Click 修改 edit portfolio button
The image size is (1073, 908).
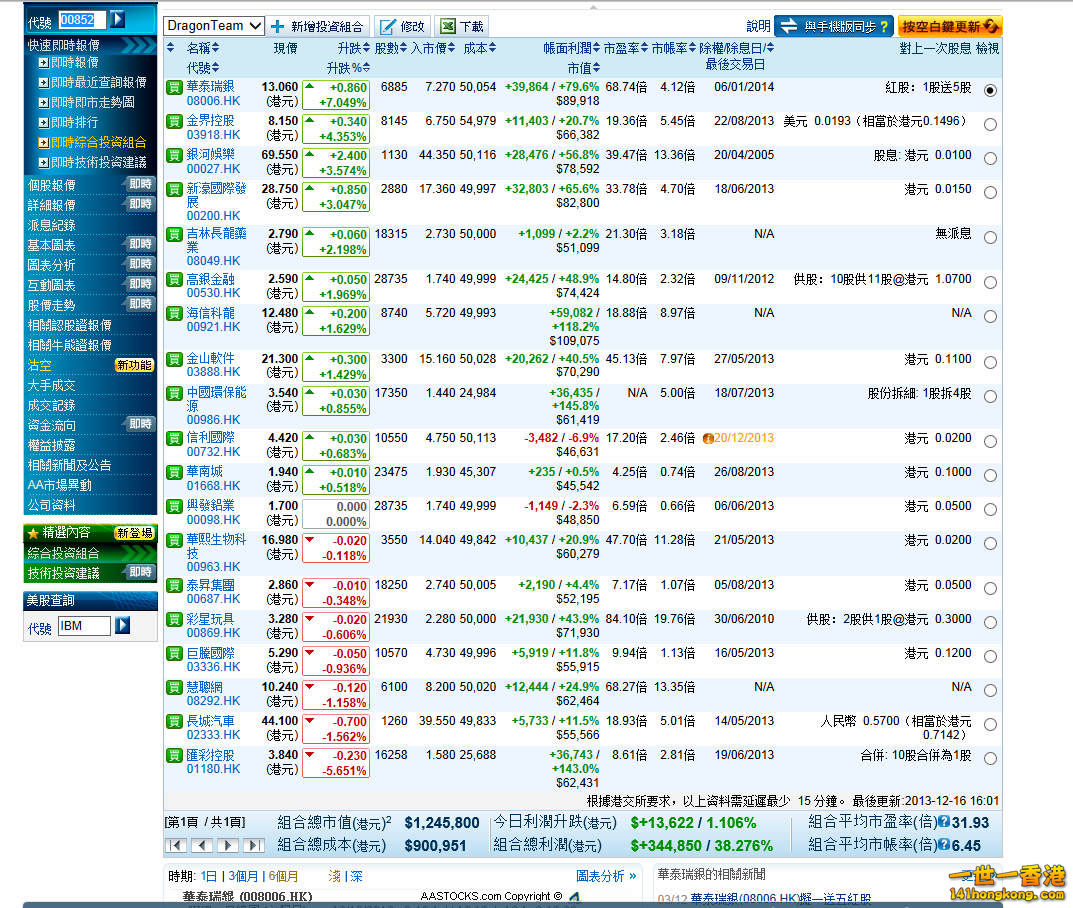click(402, 26)
